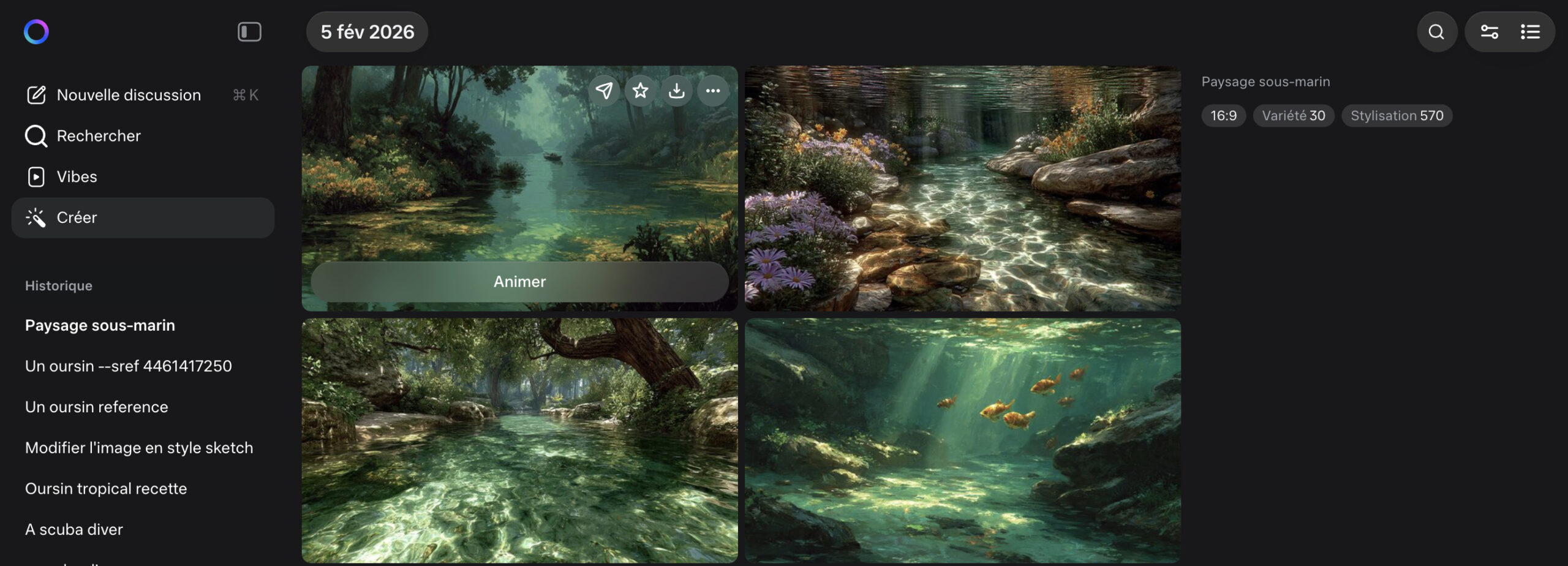This screenshot has width=1568, height=566.
Task: Click the Rechercher magnifier icon in sidebar
Action: 36,136
